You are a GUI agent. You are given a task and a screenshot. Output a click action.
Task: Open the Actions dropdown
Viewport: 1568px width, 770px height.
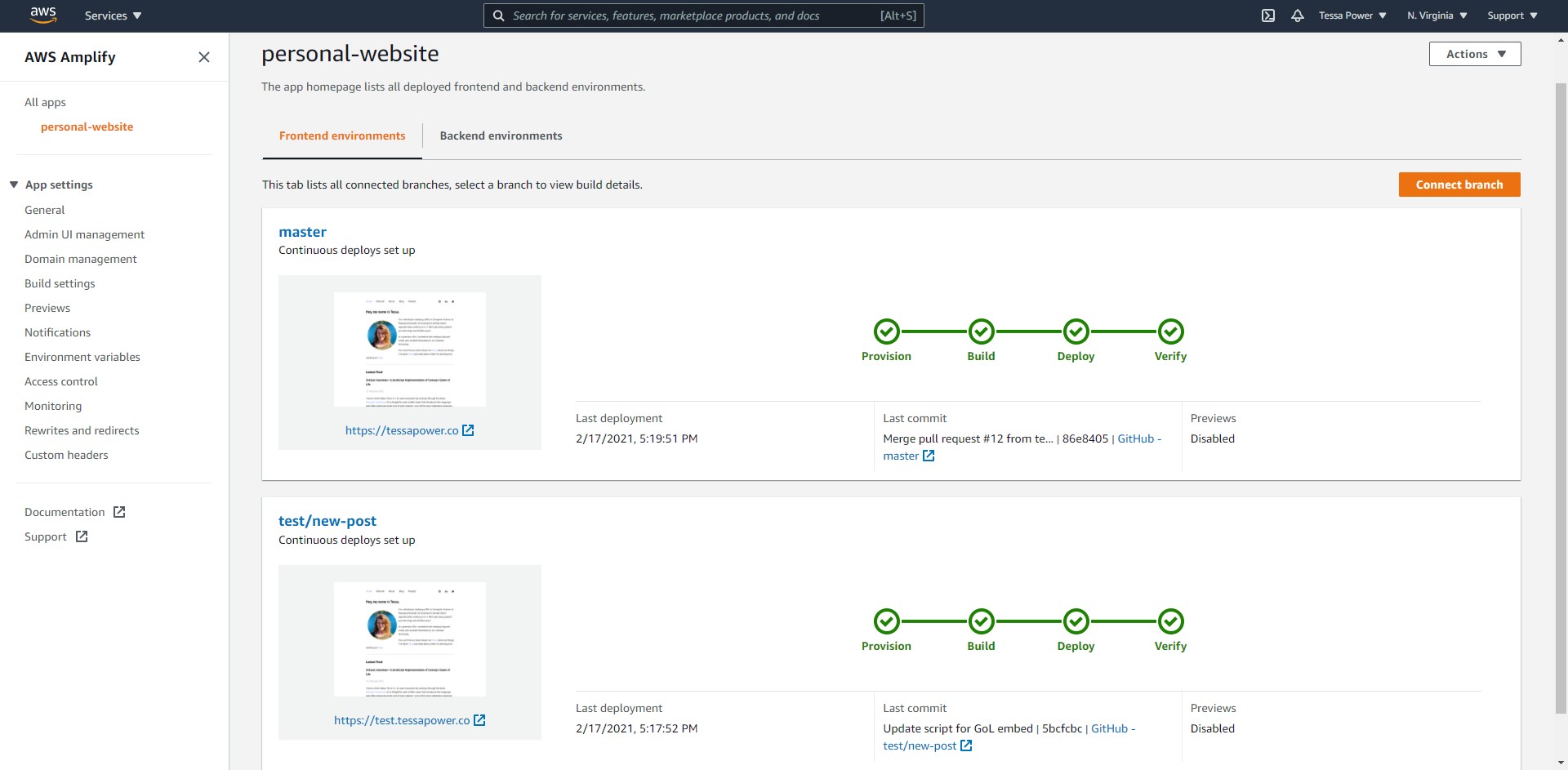click(1474, 54)
